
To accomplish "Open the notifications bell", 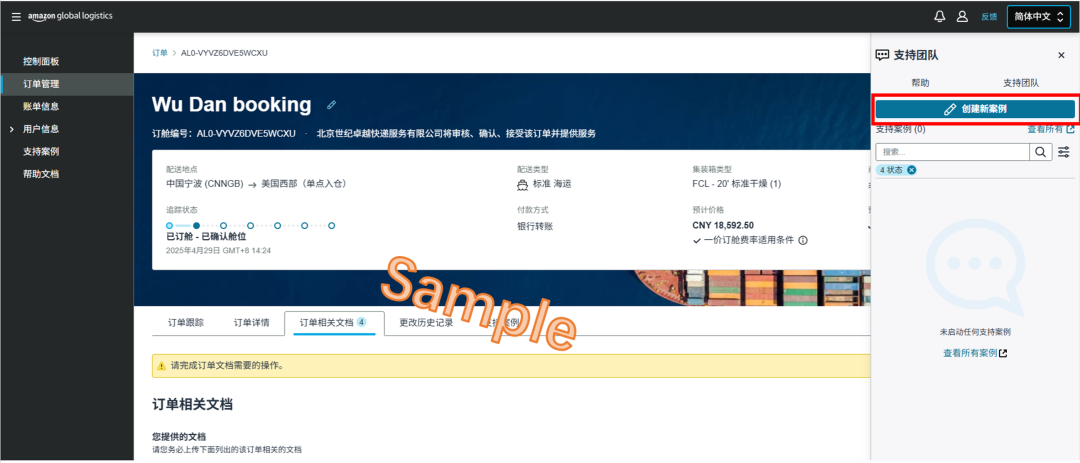I will tap(939, 17).
